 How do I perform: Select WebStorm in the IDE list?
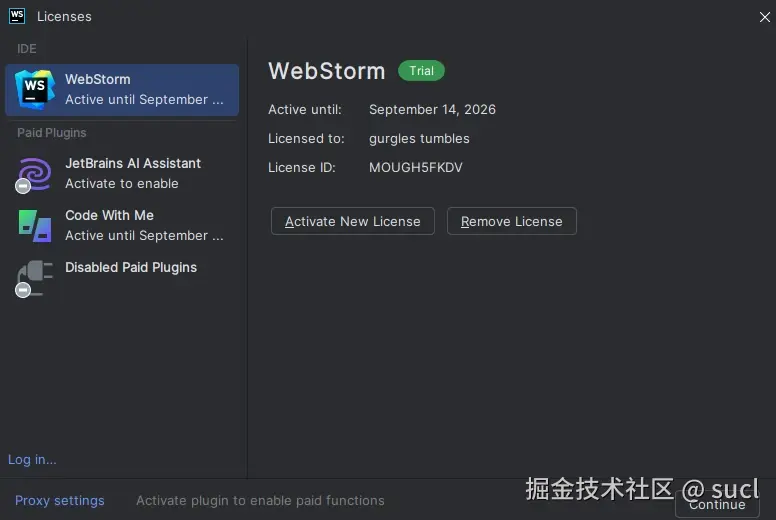coord(122,90)
